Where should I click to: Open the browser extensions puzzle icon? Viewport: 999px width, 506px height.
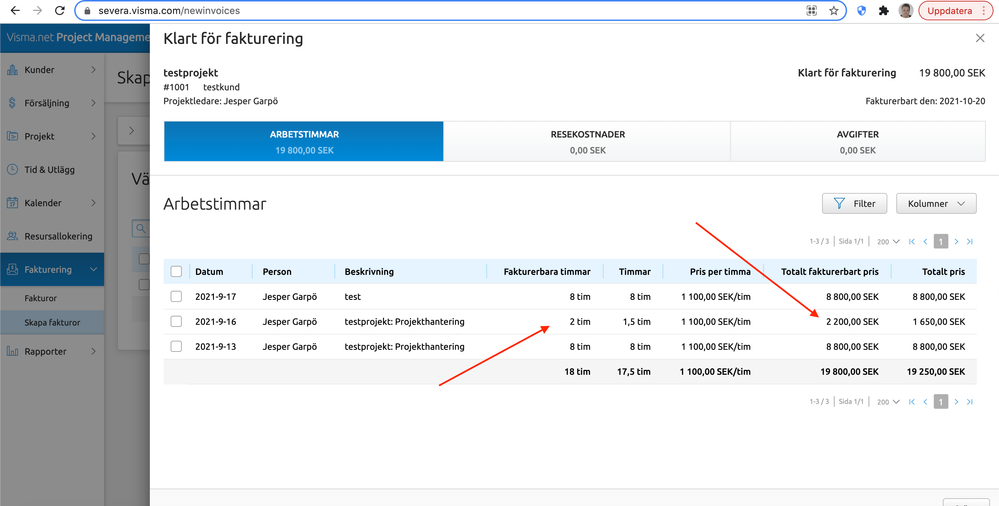[884, 11]
